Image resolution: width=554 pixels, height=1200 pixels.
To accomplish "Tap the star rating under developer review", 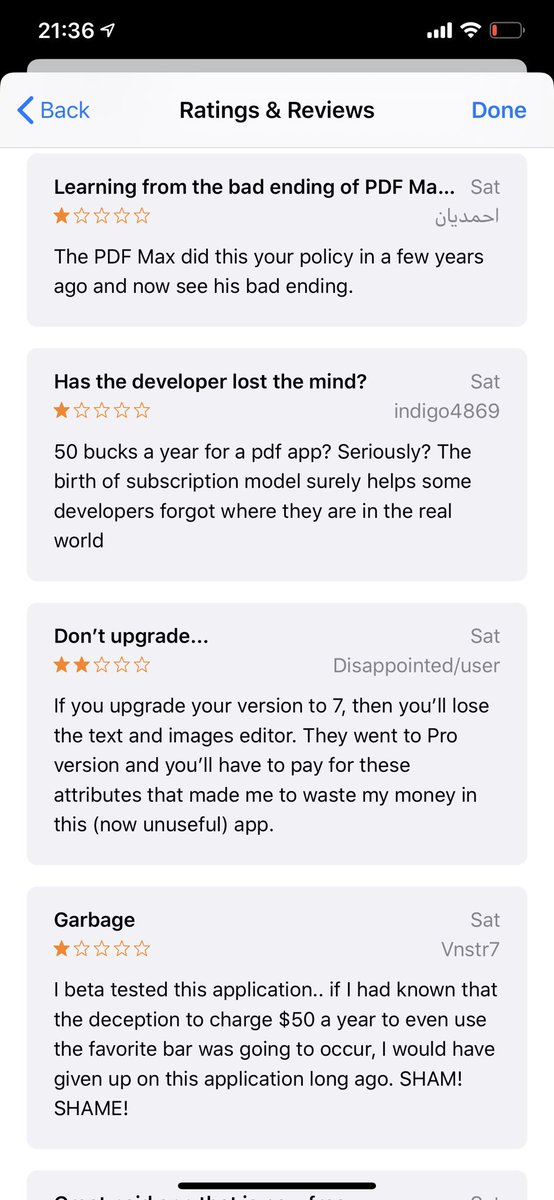I will point(102,410).
